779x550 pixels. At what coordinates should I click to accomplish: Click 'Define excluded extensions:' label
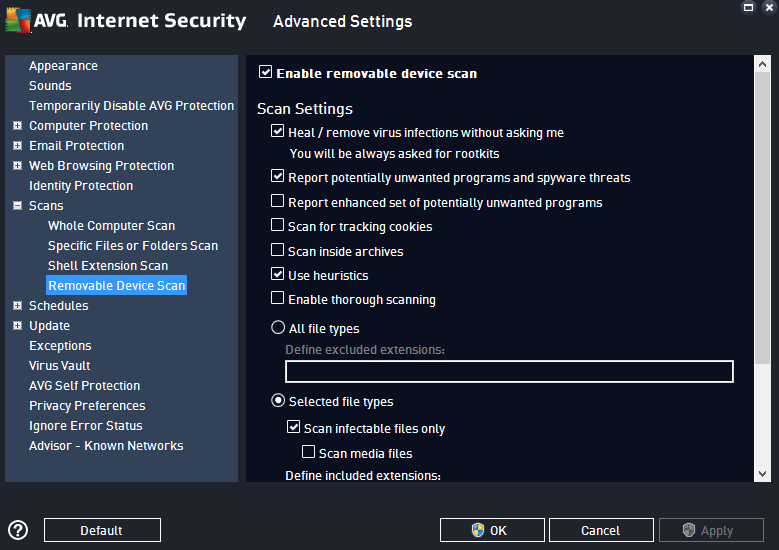point(365,349)
